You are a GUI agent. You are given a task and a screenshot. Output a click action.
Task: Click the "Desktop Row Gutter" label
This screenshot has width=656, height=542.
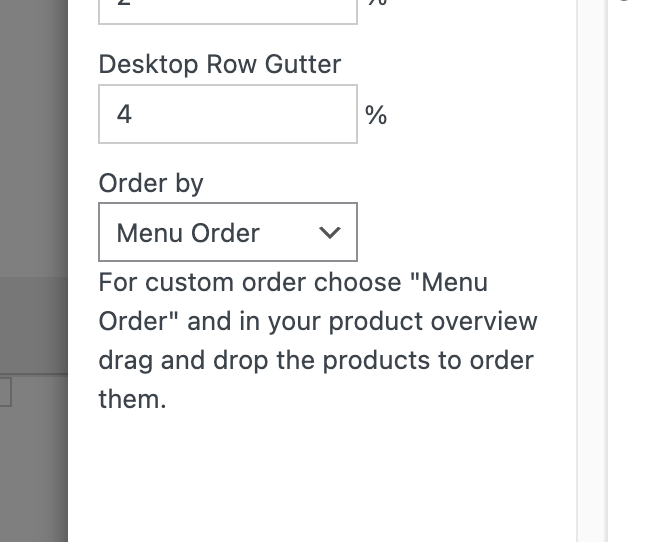[x=219, y=65]
